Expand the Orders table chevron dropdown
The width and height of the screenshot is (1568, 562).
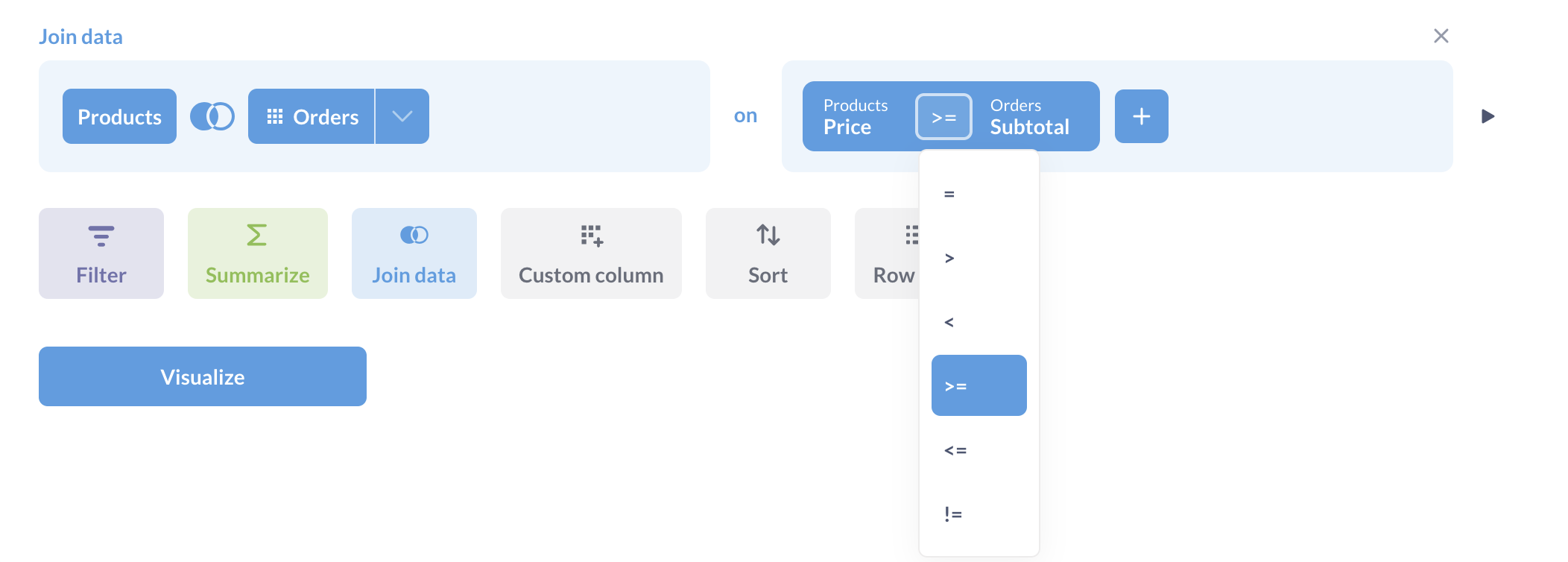402,116
